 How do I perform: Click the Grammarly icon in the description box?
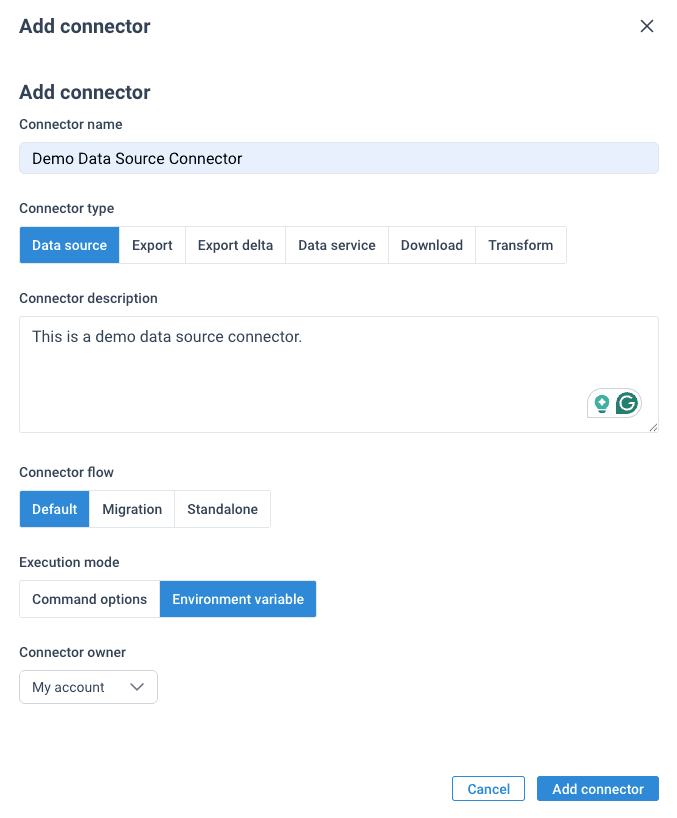628,403
